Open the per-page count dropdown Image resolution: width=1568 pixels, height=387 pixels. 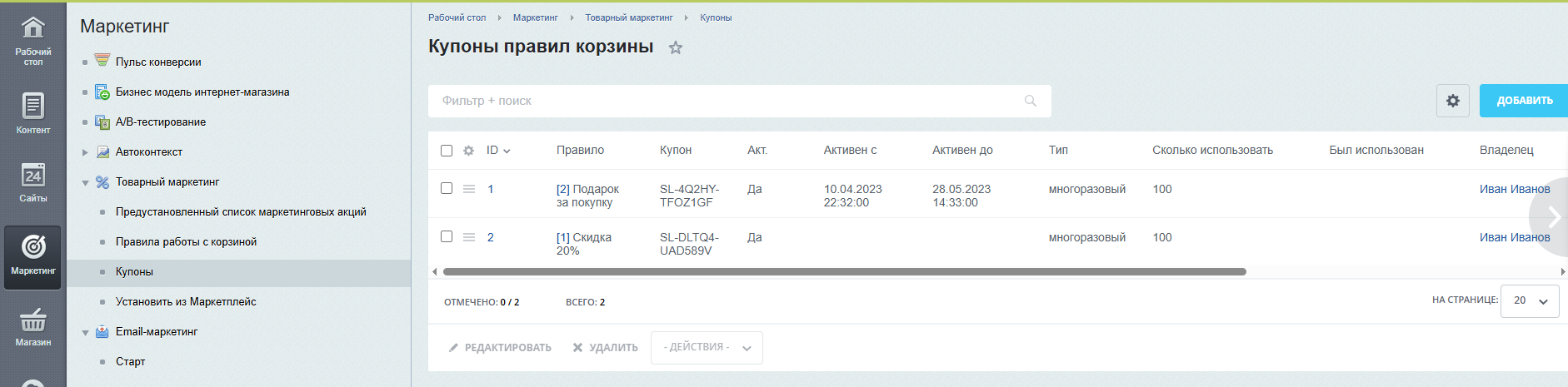point(1530,300)
